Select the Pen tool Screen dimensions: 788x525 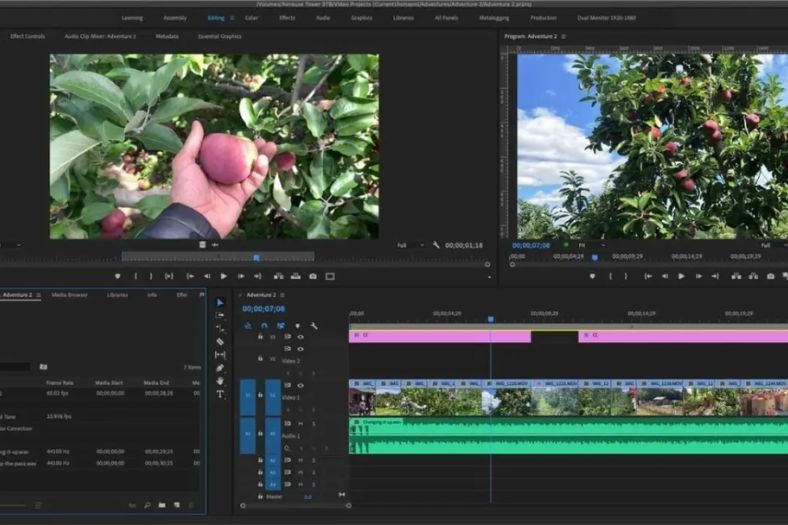(220, 368)
